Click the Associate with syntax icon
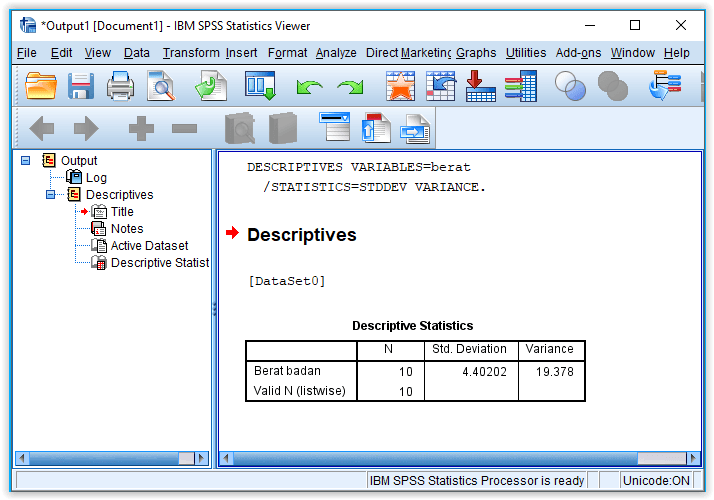This screenshot has height=500, width=714. point(664,86)
